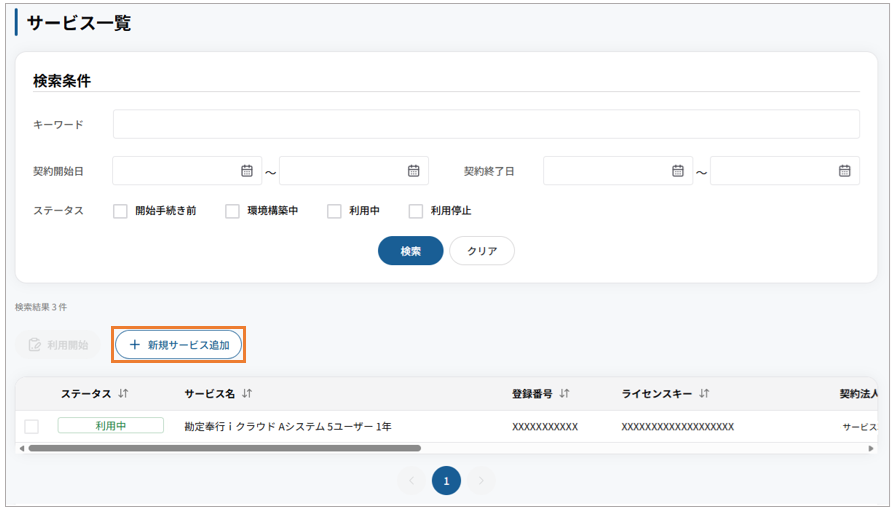Click the 契約法人 column header

pyautogui.click(x=858, y=393)
